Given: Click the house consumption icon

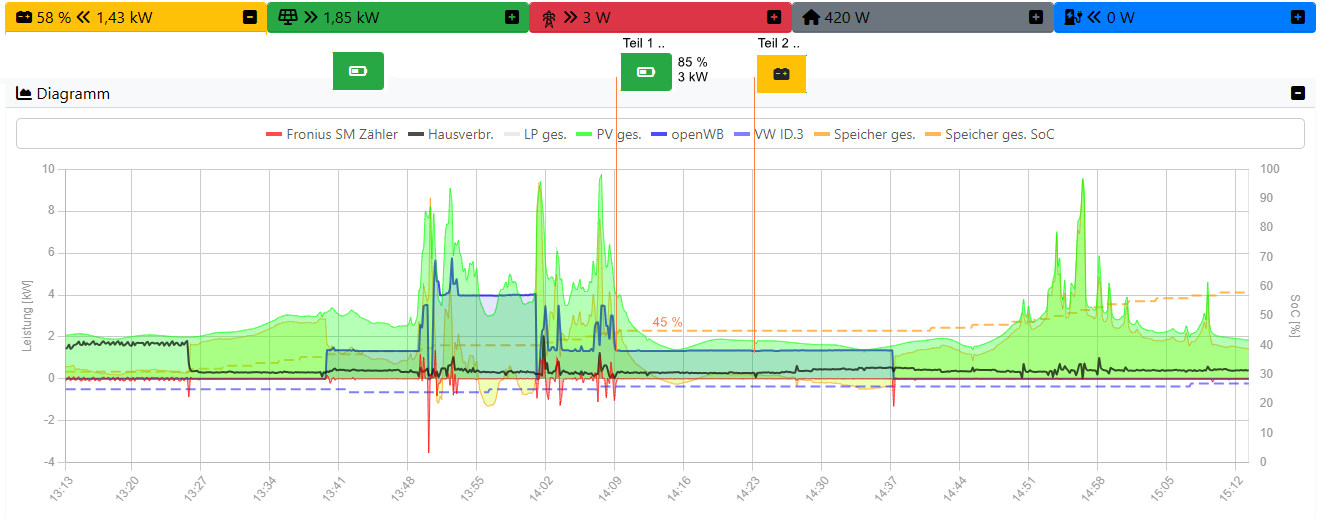Looking at the screenshot, I should (x=811, y=17).
